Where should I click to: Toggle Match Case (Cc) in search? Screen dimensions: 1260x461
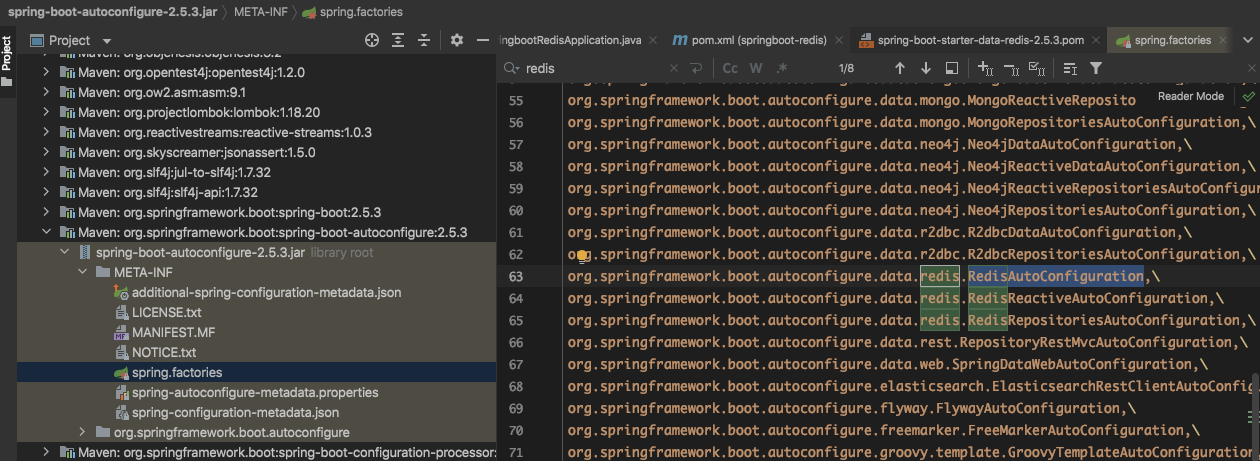point(730,68)
